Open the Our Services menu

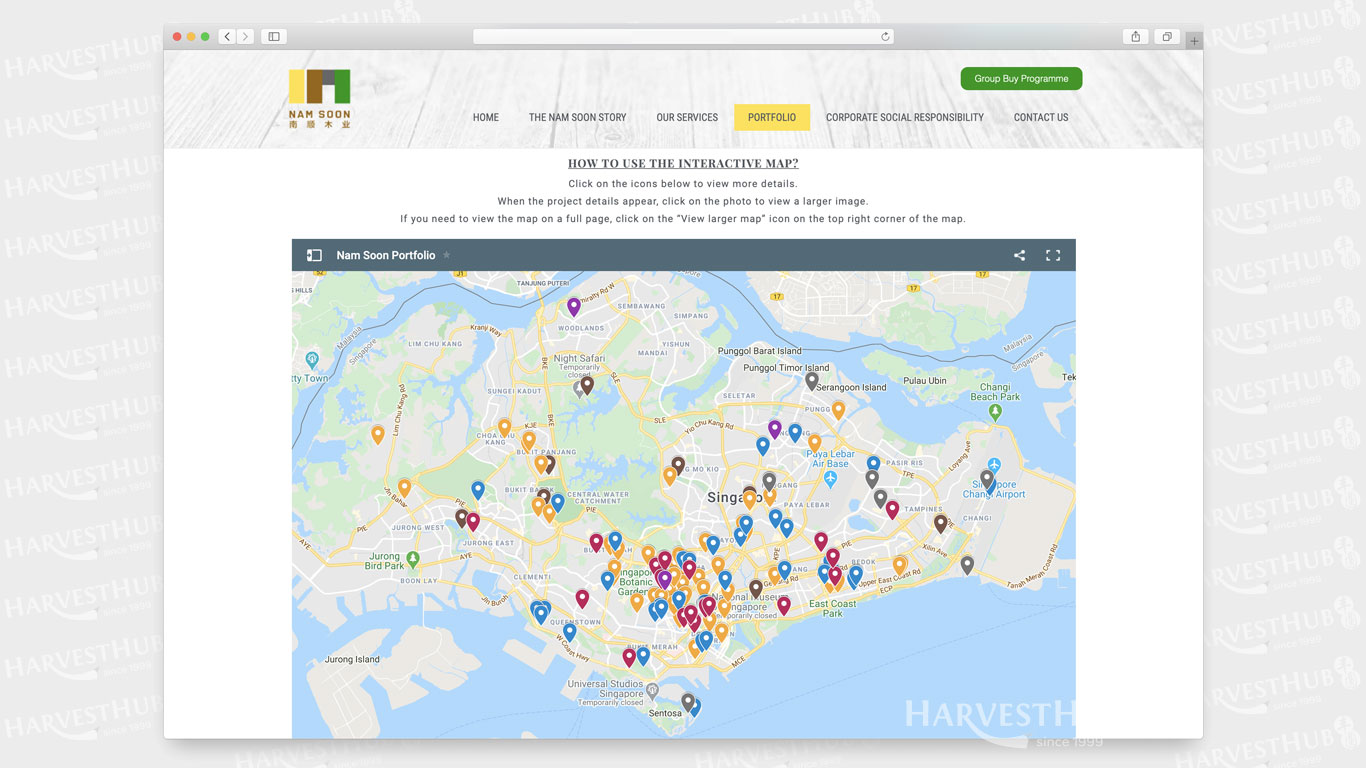click(687, 117)
